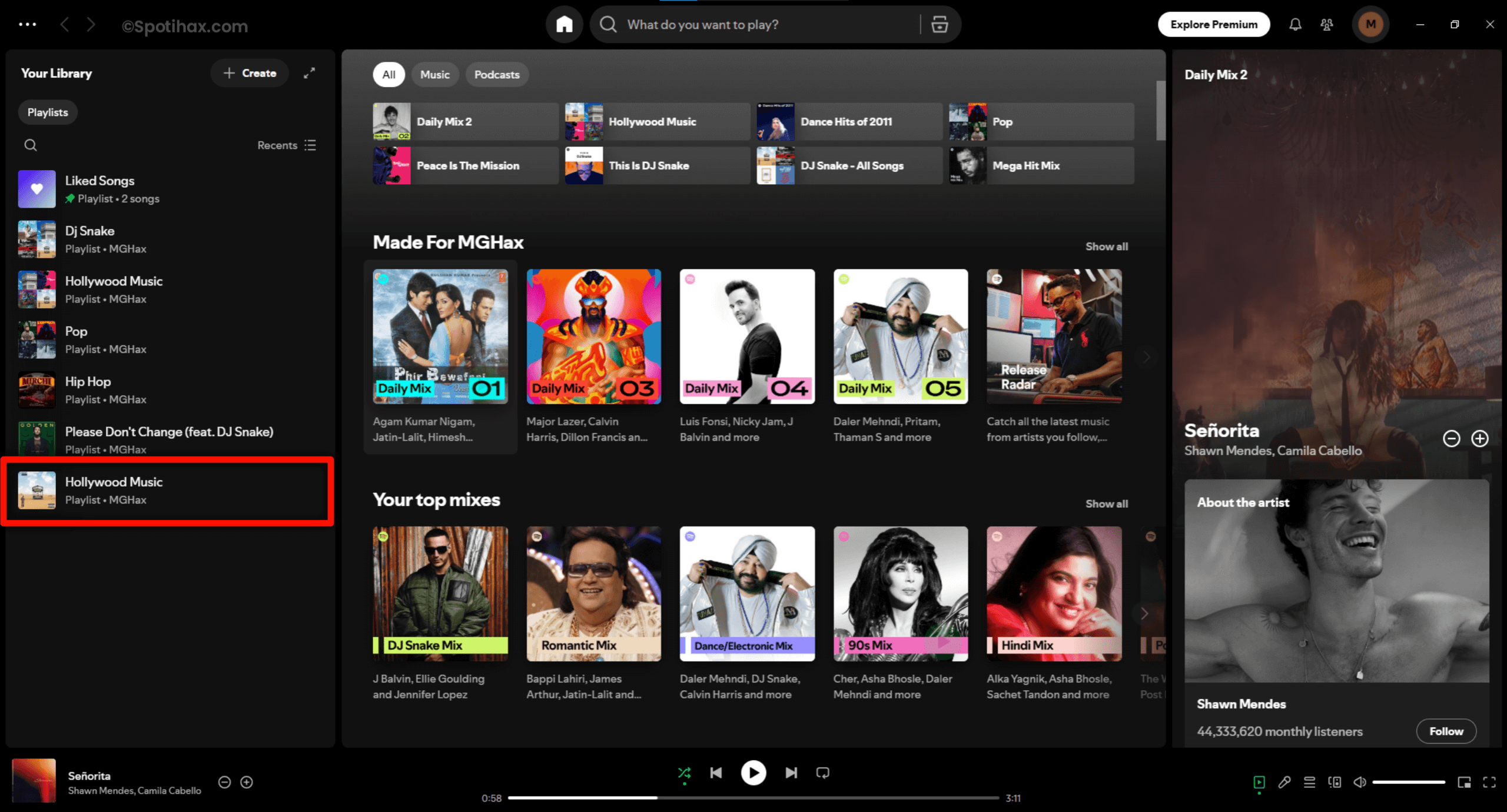Click the Create button
Screen dimensions: 1507x812
250,73
